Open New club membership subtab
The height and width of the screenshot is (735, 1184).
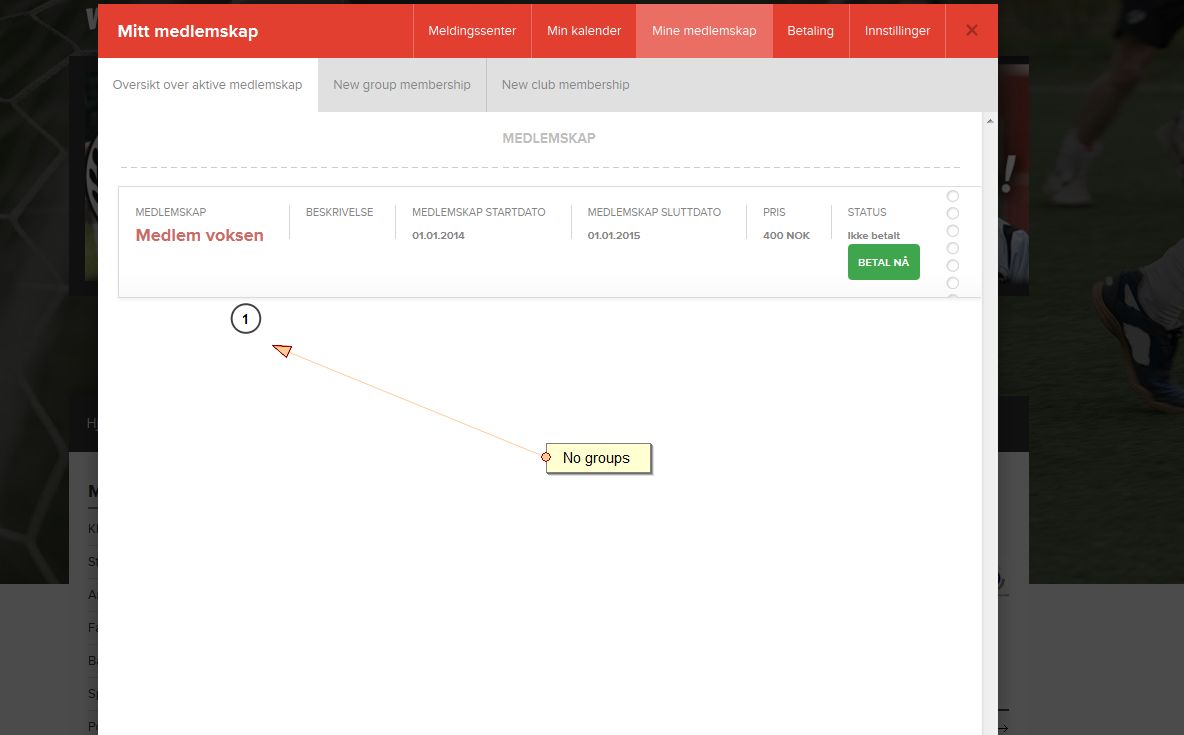point(566,85)
